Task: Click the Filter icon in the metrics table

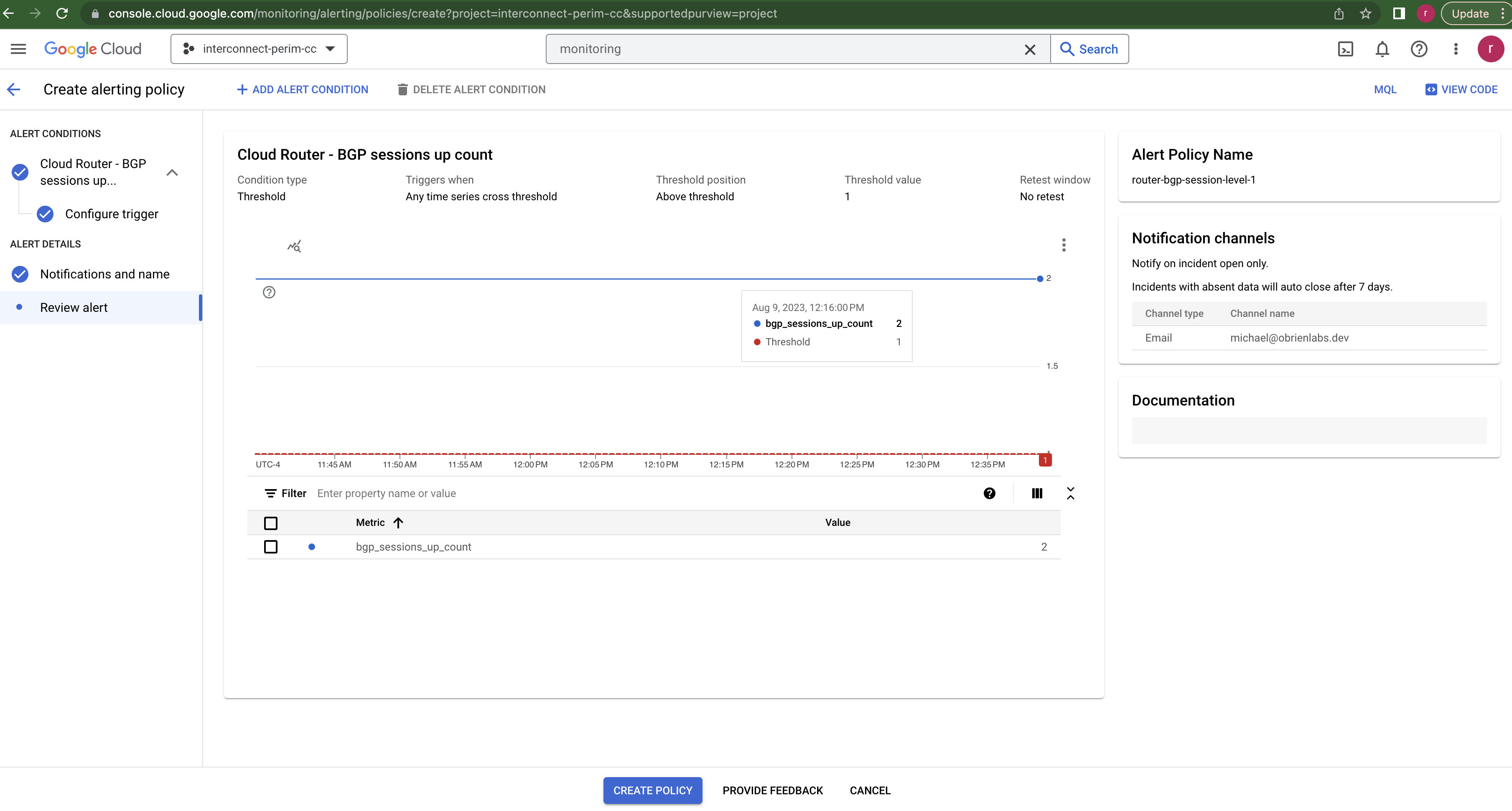Action: pyautogui.click(x=270, y=493)
